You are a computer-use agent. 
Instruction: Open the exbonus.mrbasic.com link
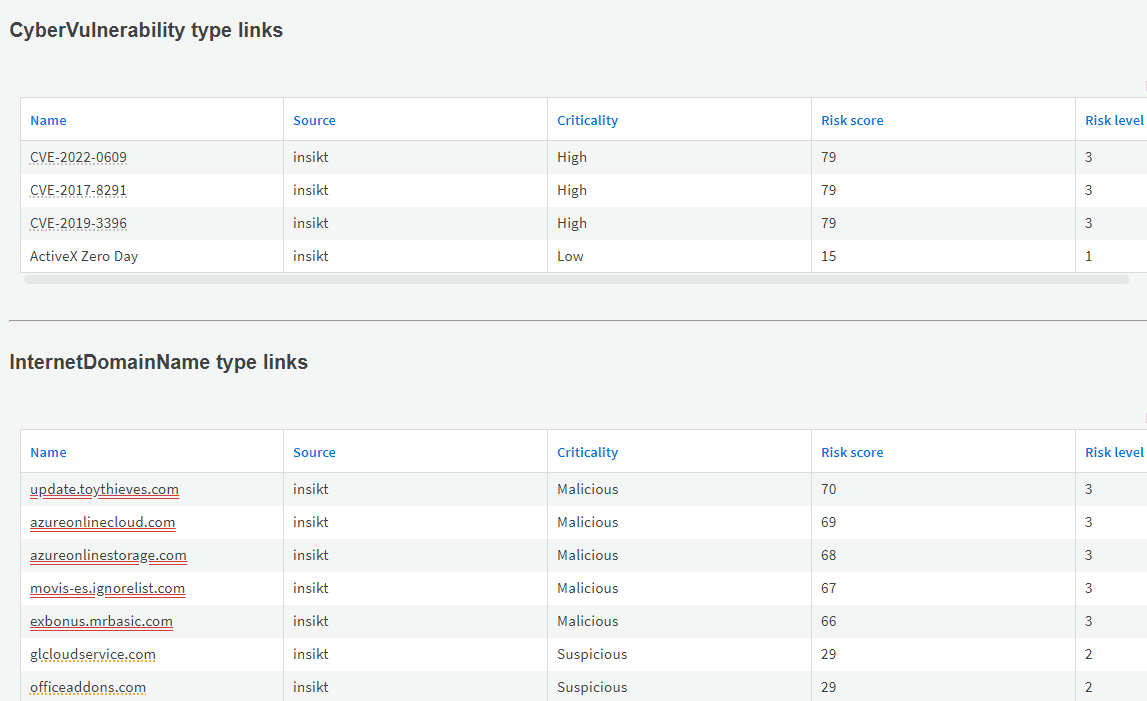101,621
